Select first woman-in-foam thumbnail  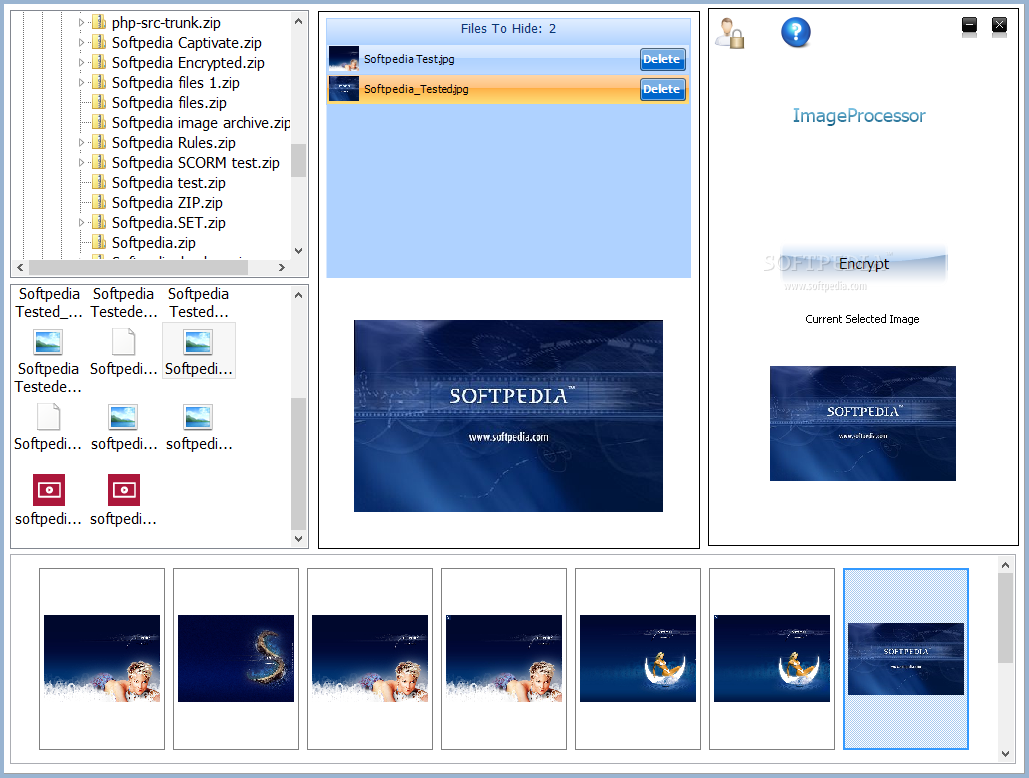pyautogui.click(x=102, y=659)
